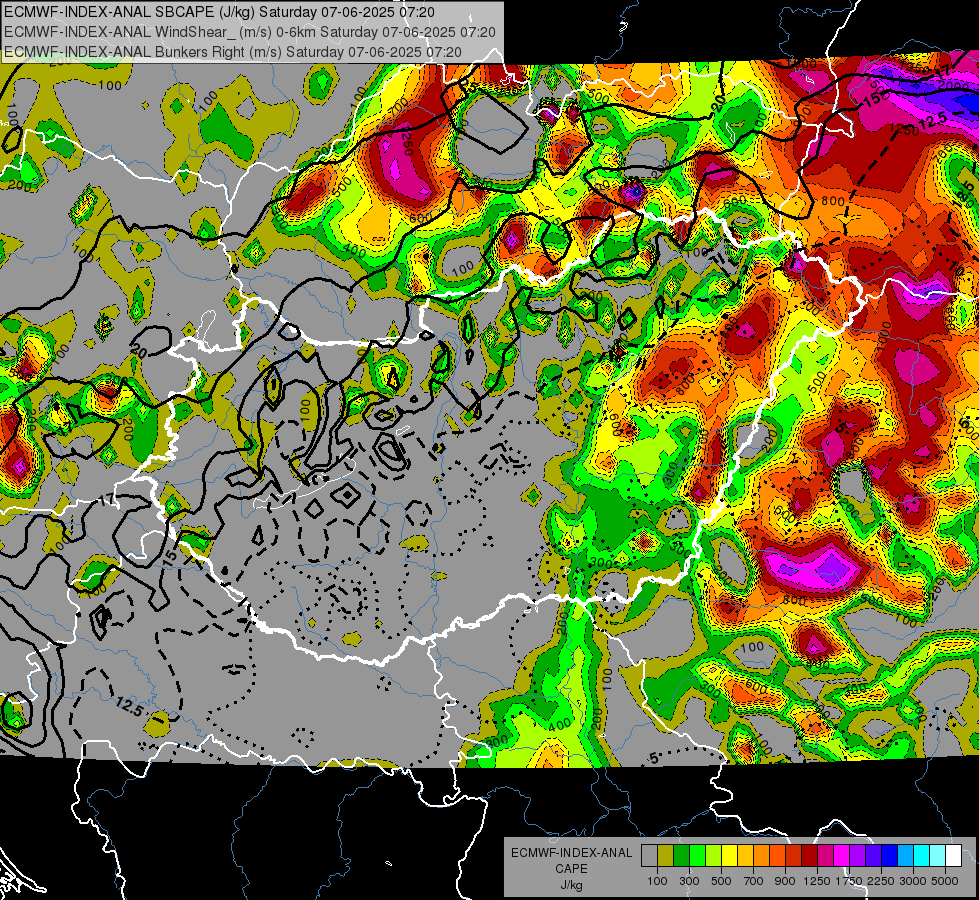Click the dark green legend swatch
Viewport: 979px width, 900px height.
point(681,856)
